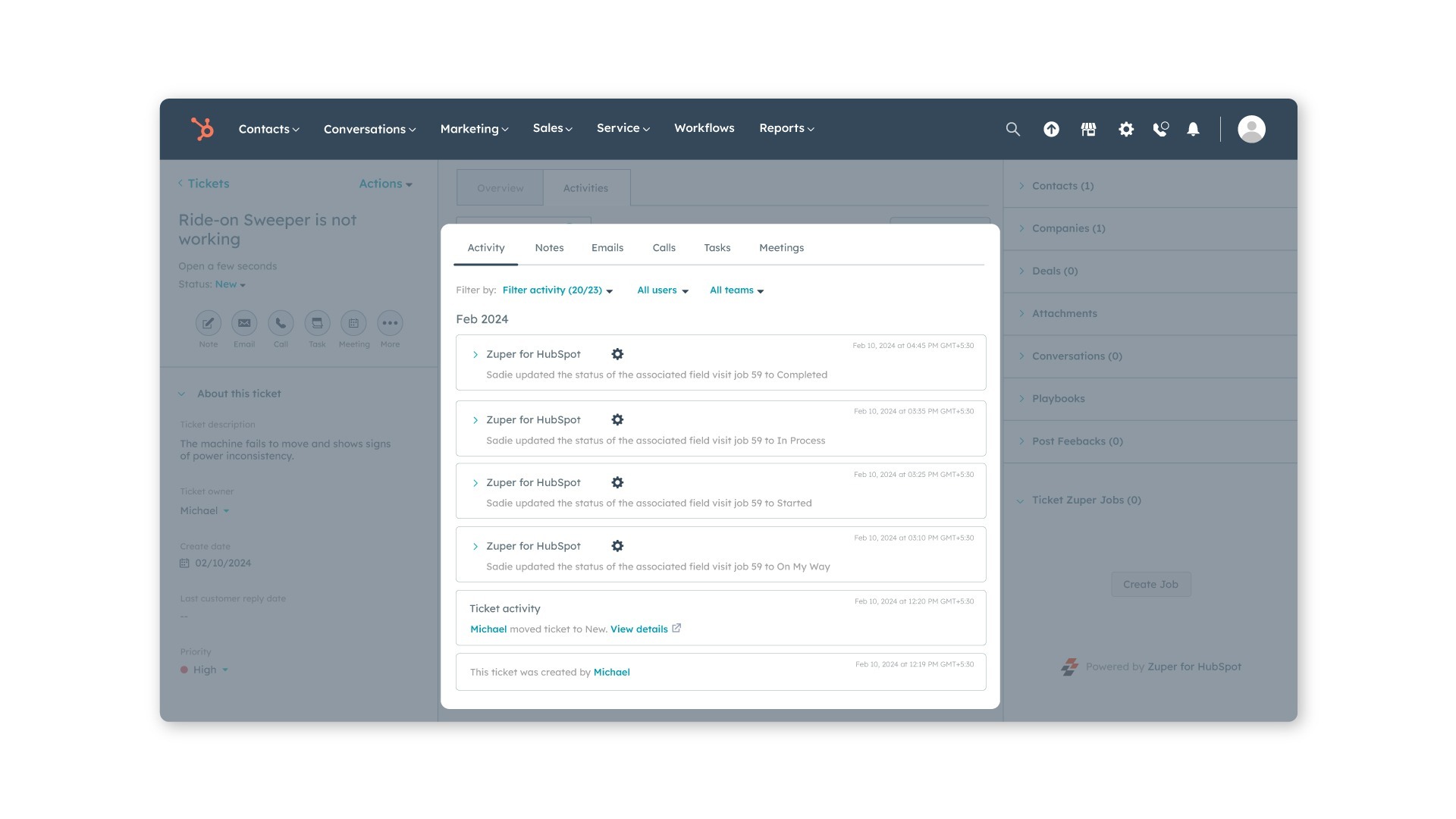Expand the Completed status activity entry
The height and width of the screenshot is (819, 1456).
pyautogui.click(x=475, y=354)
